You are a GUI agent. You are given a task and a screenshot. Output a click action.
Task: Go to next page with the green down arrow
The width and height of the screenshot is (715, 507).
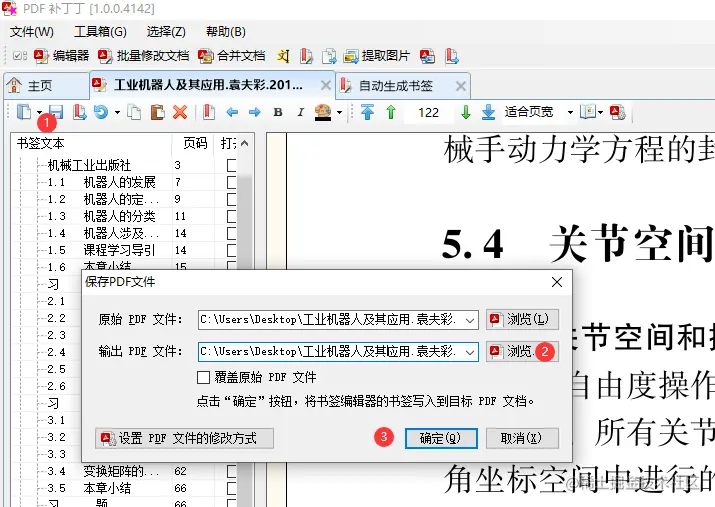466,112
